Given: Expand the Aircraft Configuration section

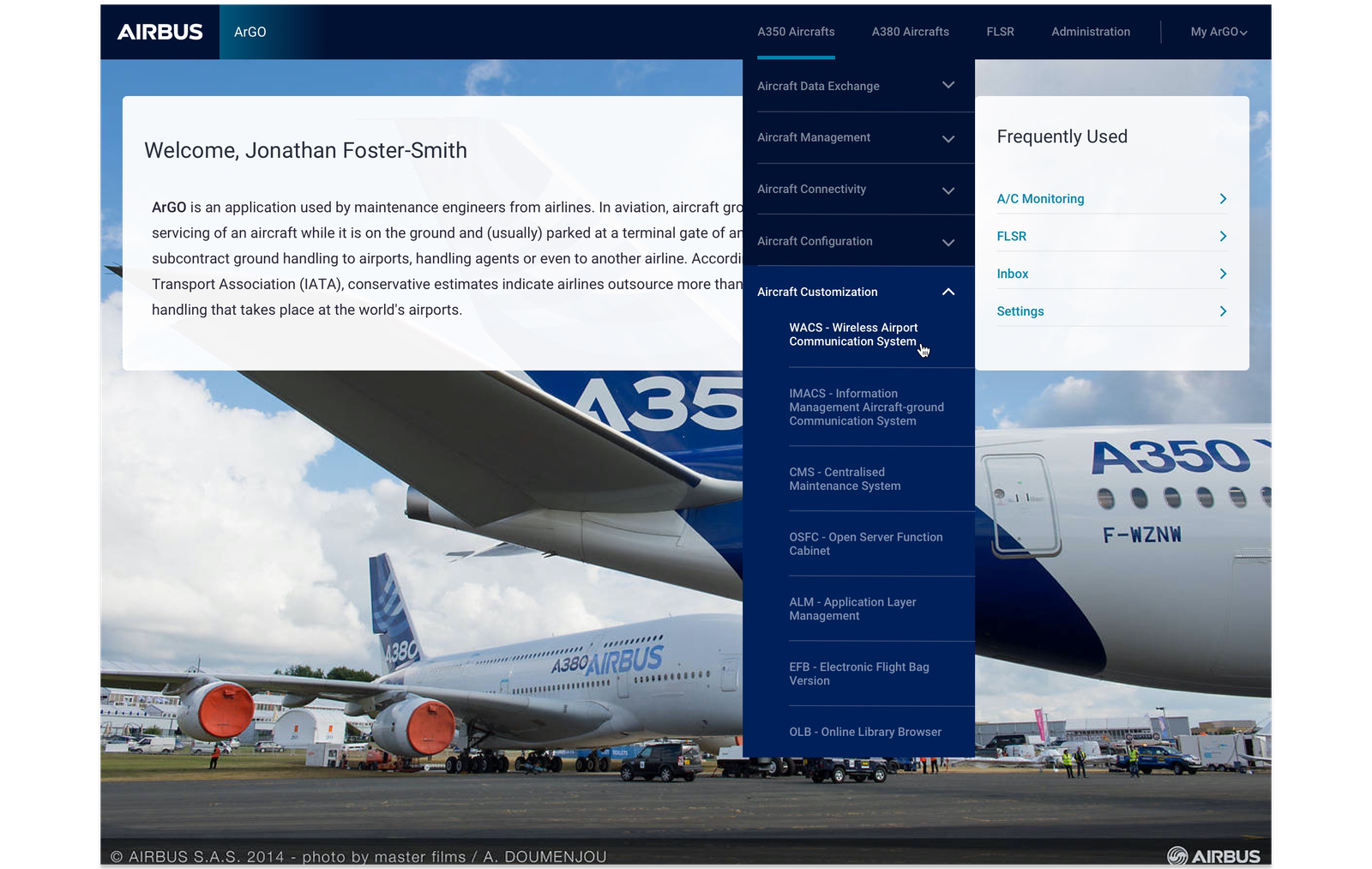Looking at the screenshot, I should pos(948,242).
